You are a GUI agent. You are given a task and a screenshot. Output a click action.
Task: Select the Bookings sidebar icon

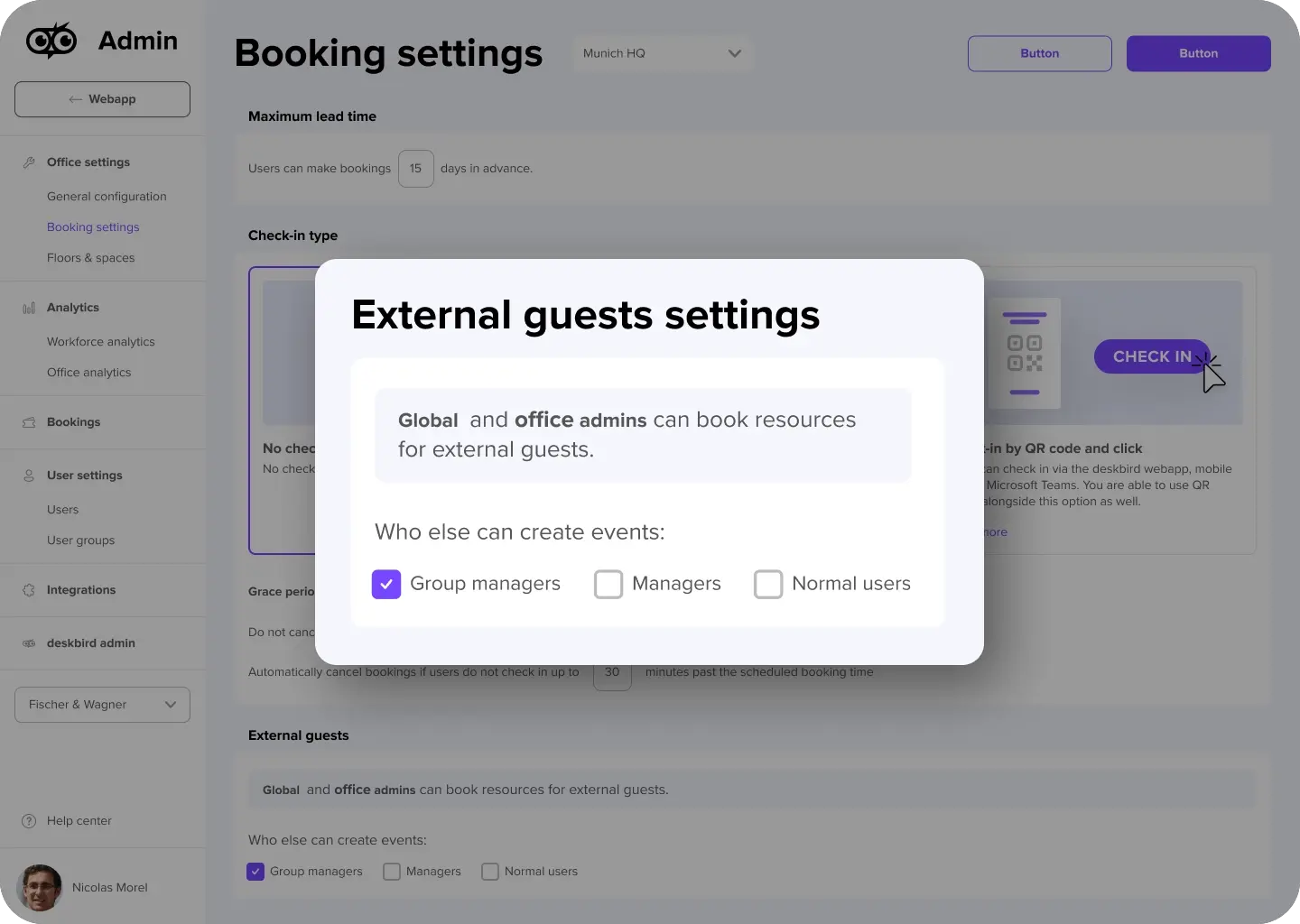tap(28, 421)
